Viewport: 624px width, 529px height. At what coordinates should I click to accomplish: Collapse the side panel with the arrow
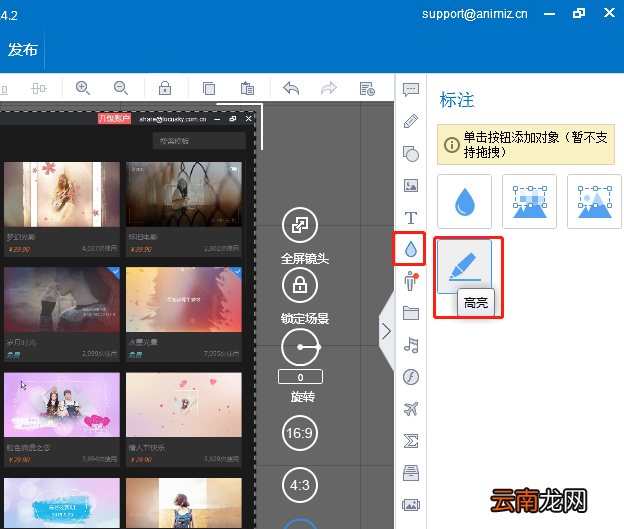click(386, 331)
